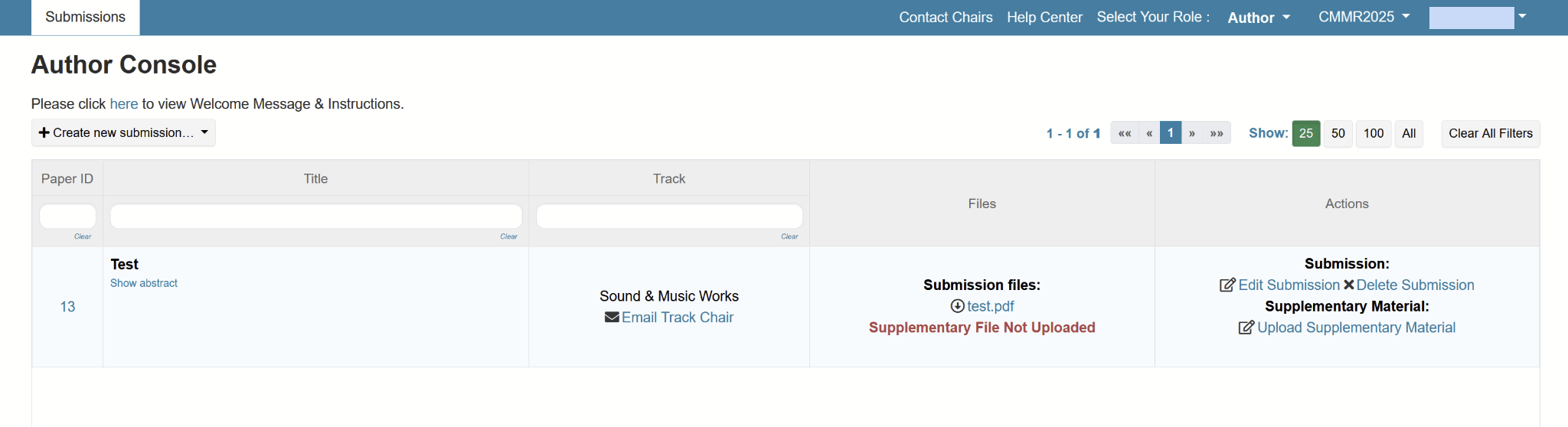Go to the last page with double right arrows
The width and height of the screenshot is (1568, 427).
1217,133
